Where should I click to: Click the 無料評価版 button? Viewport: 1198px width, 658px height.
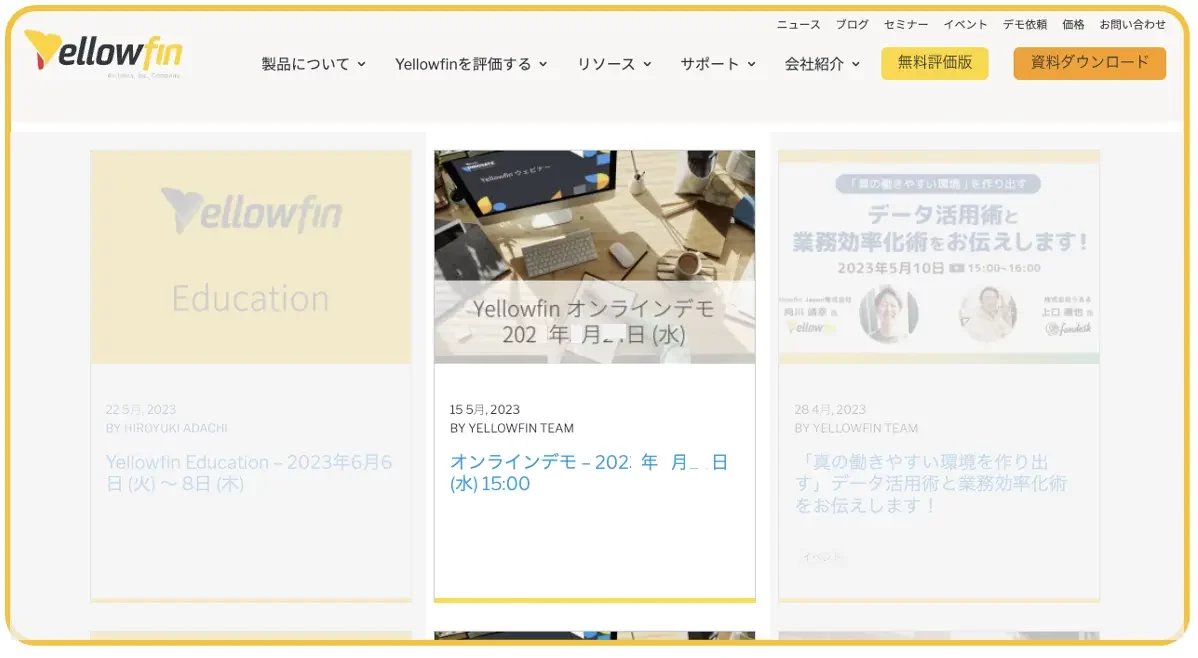[x=934, y=63]
